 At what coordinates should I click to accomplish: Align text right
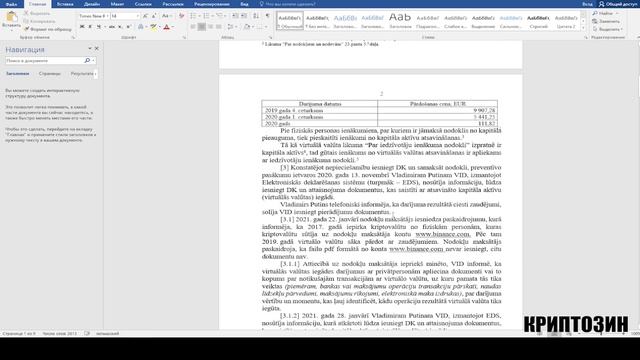coord(210,27)
